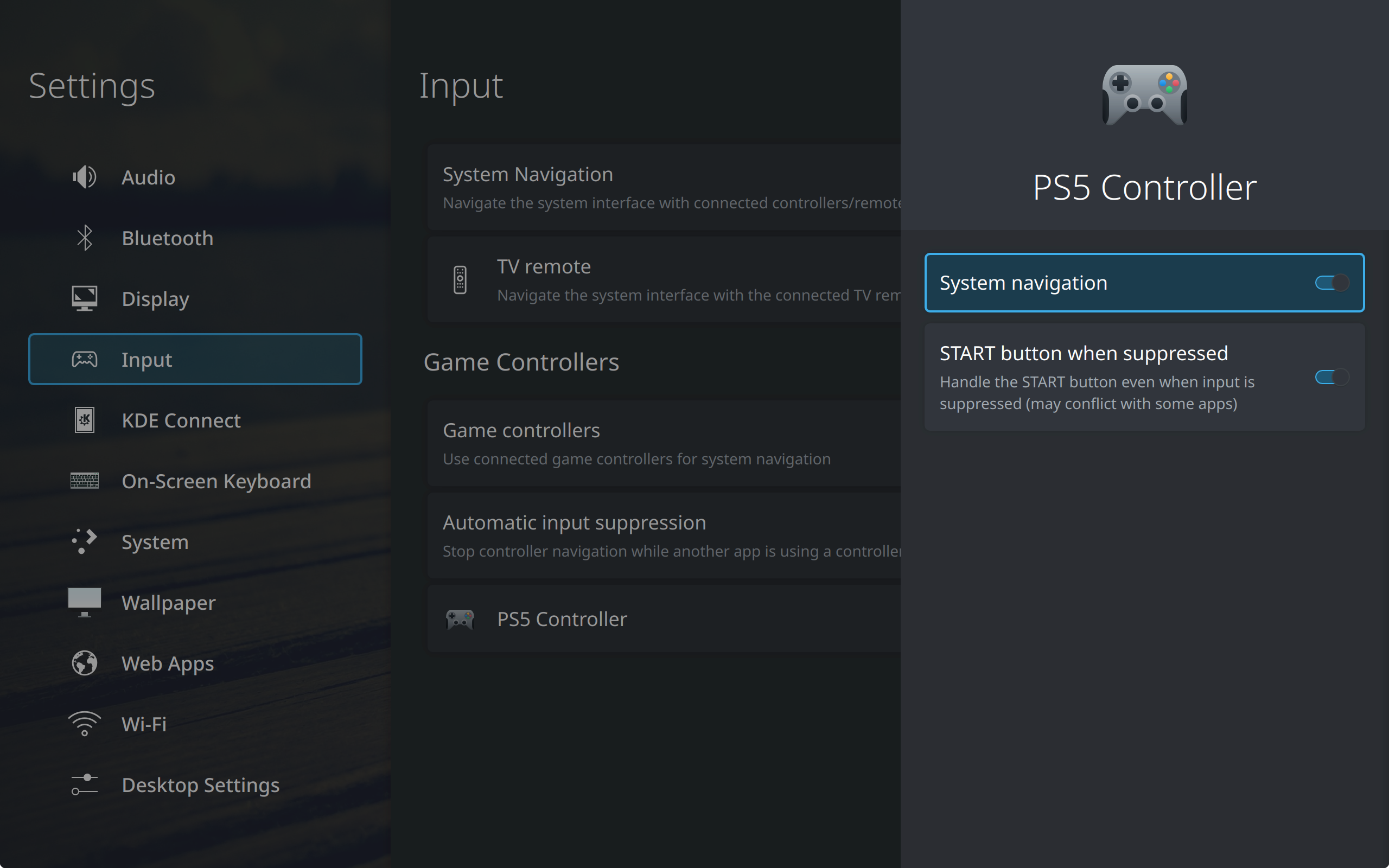Image resolution: width=1389 pixels, height=868 pixels.
Task: Go to Web Apps settings
Action: (x=195, y=663)
